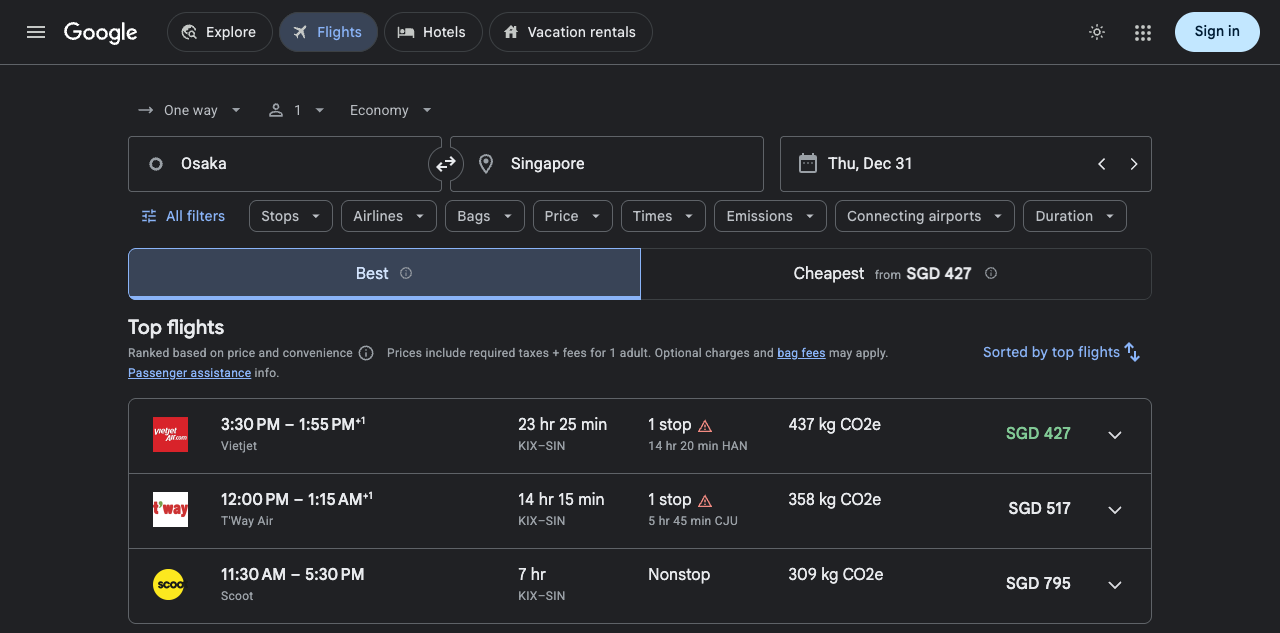Click the 12:00 PM – 1:15 AM flight time
The image size is (1280, 633).
pos(297,499)
